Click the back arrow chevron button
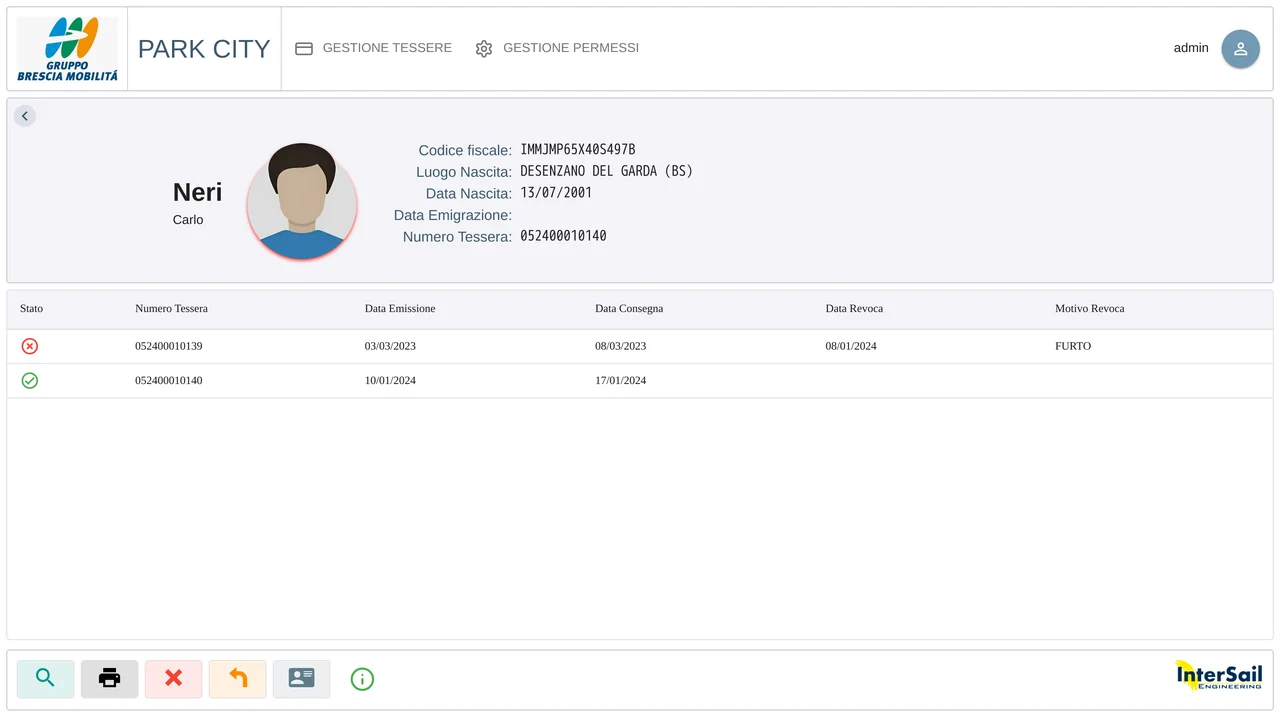The width and height of the screenshot is (1280, 720). pos(25,116)
